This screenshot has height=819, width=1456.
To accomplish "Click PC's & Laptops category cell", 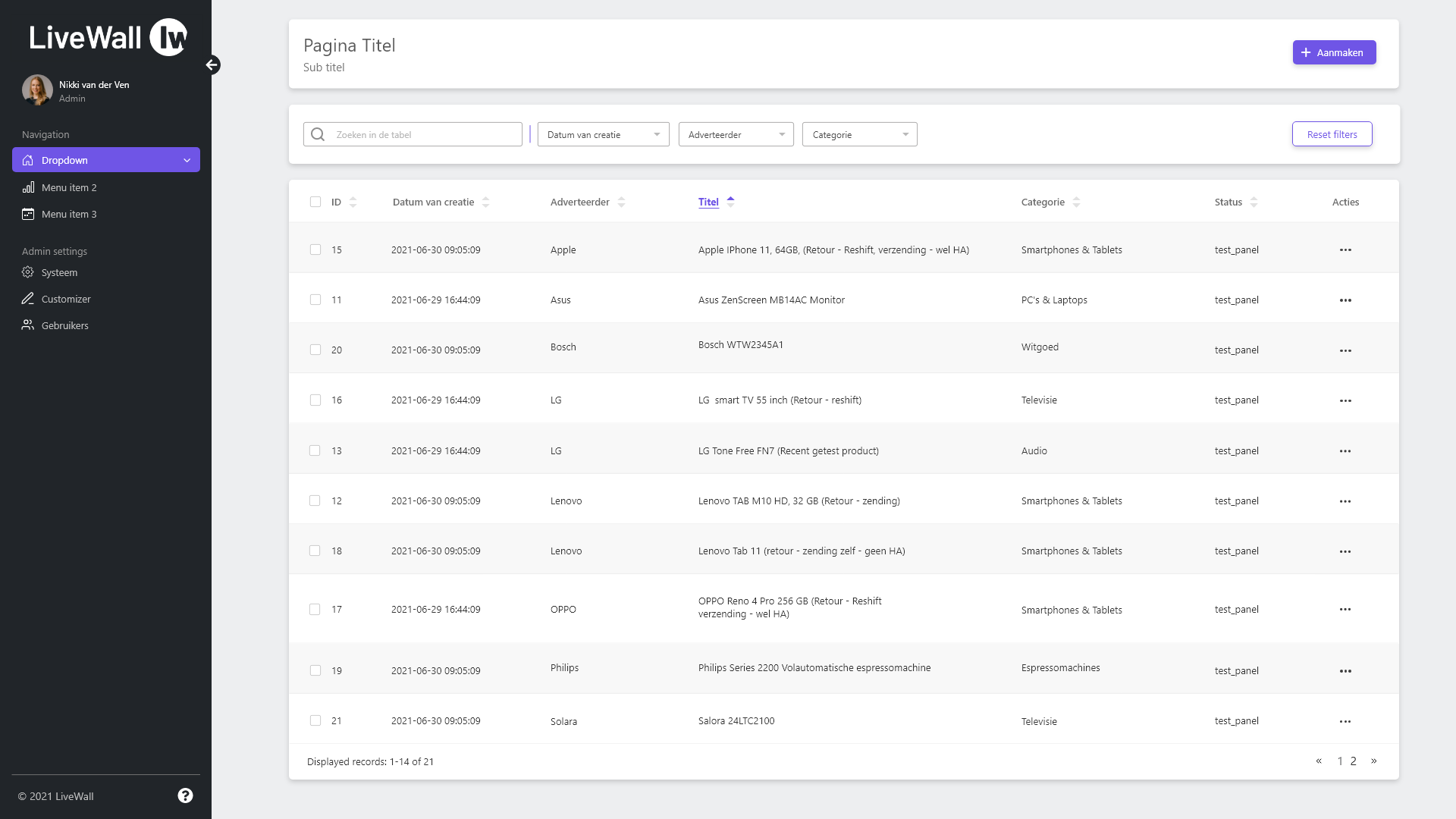I will [x=1054, y=300].
